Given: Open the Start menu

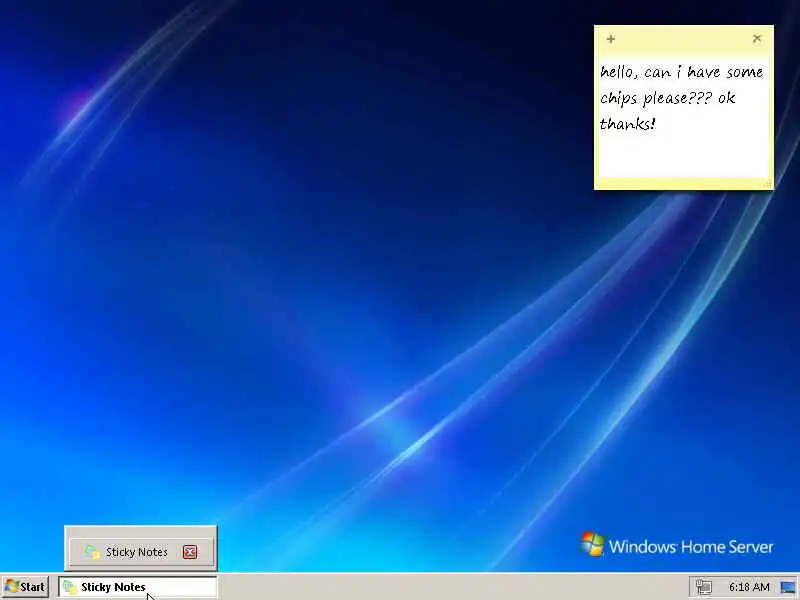Looking at the screenshot, I should click(x=25, y=587).
